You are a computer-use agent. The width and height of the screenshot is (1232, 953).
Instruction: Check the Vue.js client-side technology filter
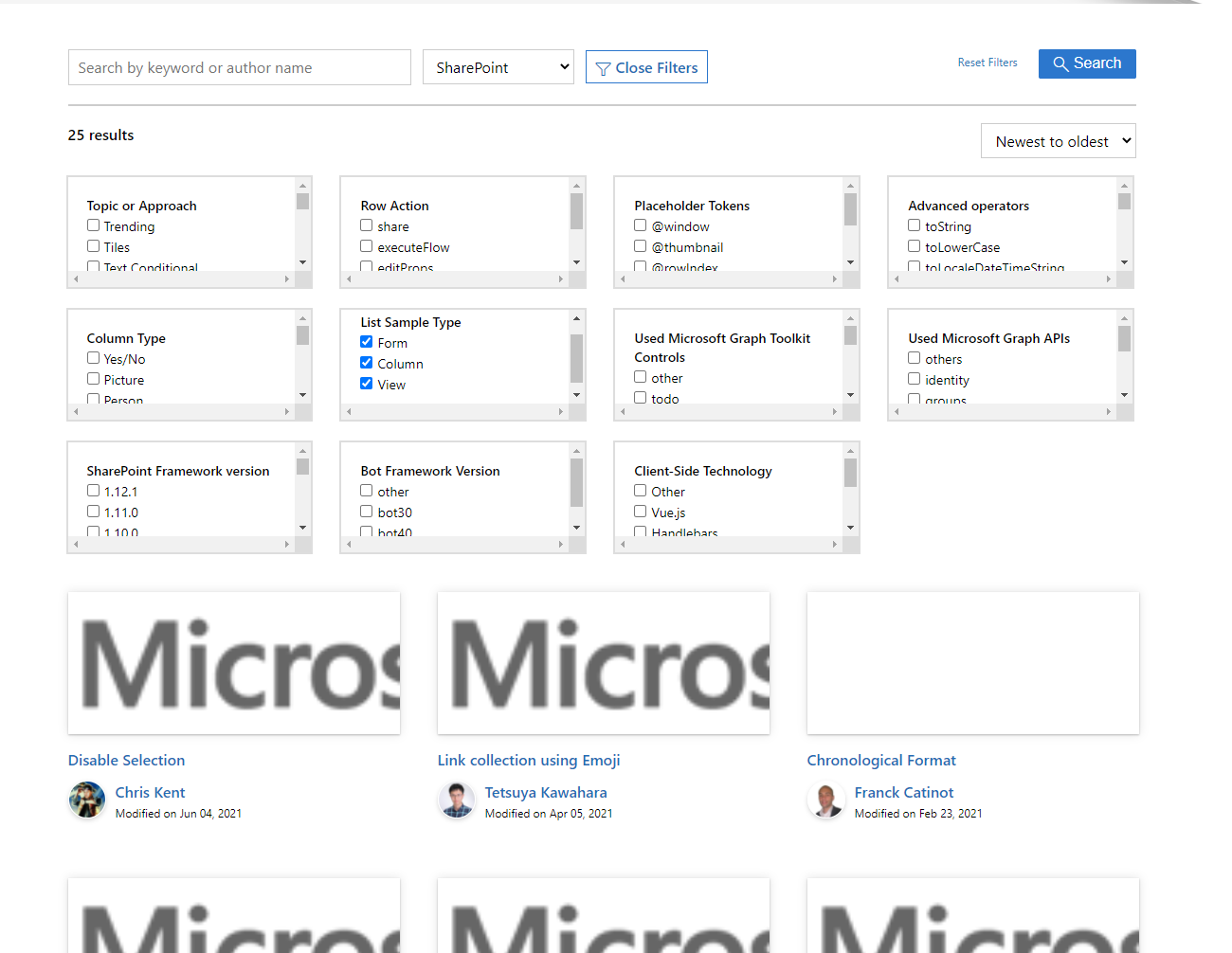point(640,512)
